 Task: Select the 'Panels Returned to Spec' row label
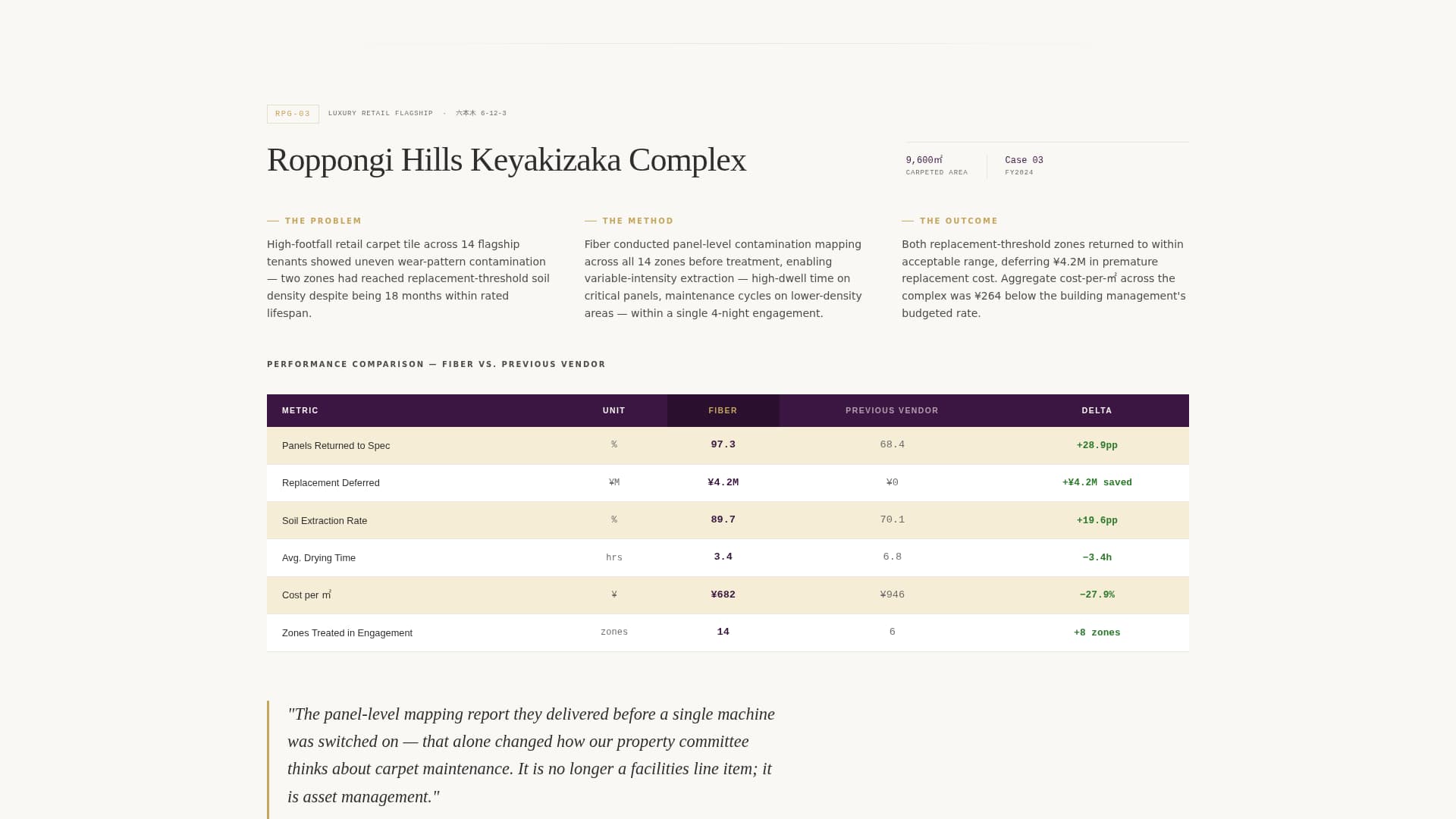(x=336, y=446)
